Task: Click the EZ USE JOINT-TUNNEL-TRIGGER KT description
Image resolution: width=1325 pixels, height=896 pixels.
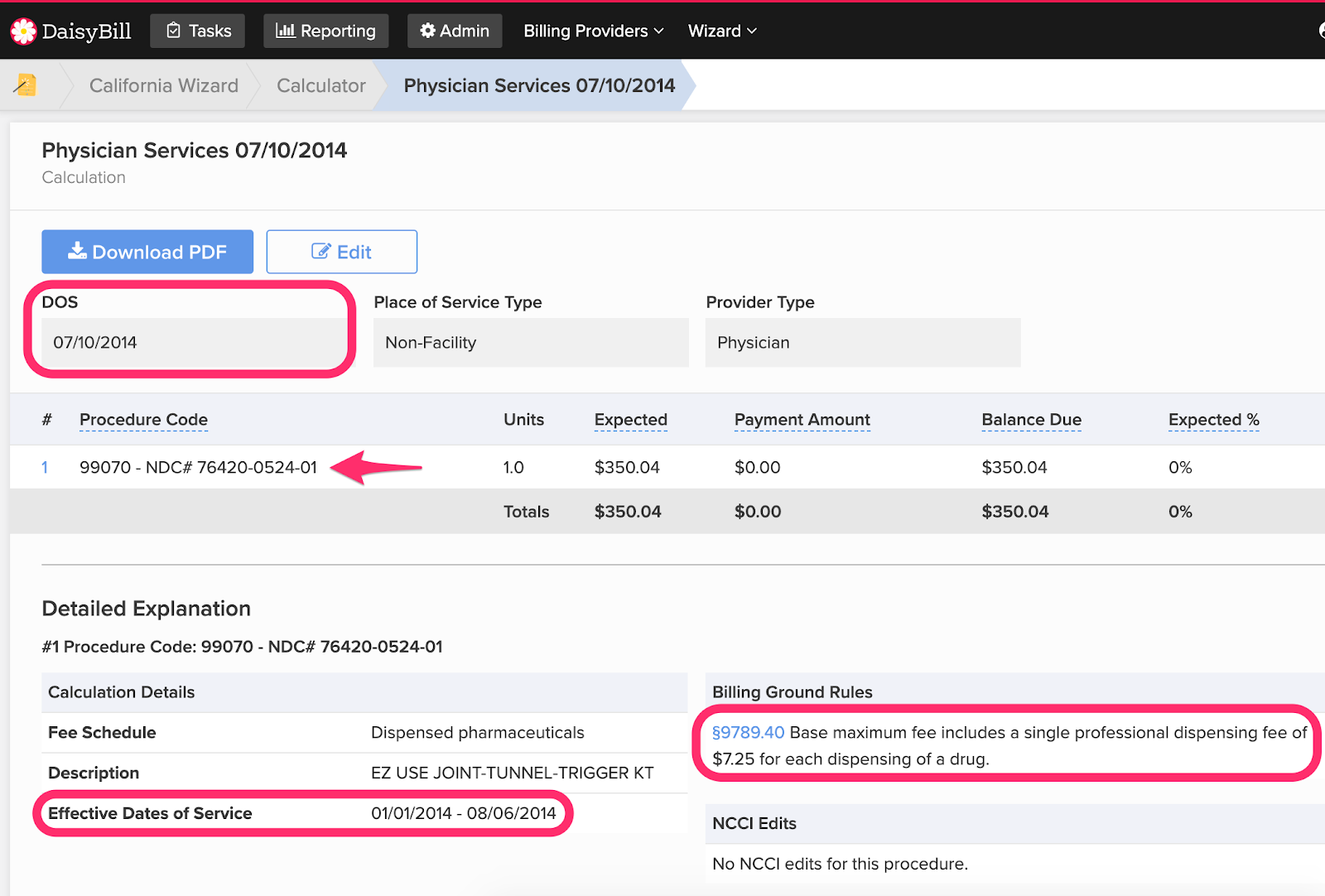Action: point(512,773)
